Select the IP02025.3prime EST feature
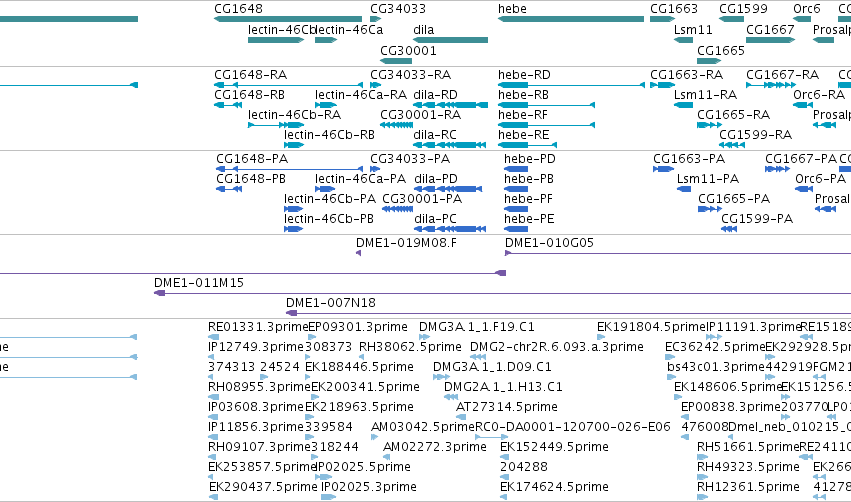Image resolution: width=851 pixels, height=502 pixels. pos(329,497)
